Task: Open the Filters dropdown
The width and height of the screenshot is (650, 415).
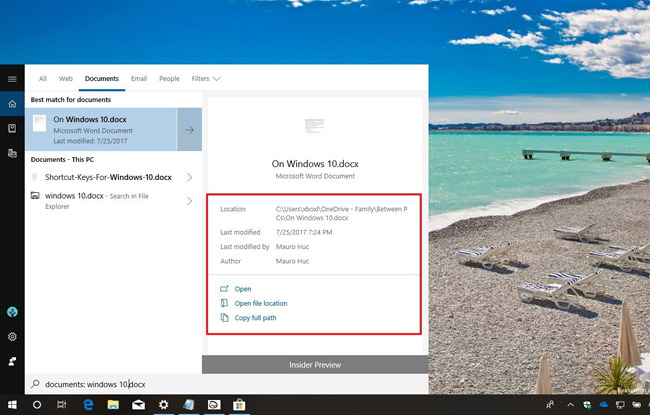Action: 205,78
